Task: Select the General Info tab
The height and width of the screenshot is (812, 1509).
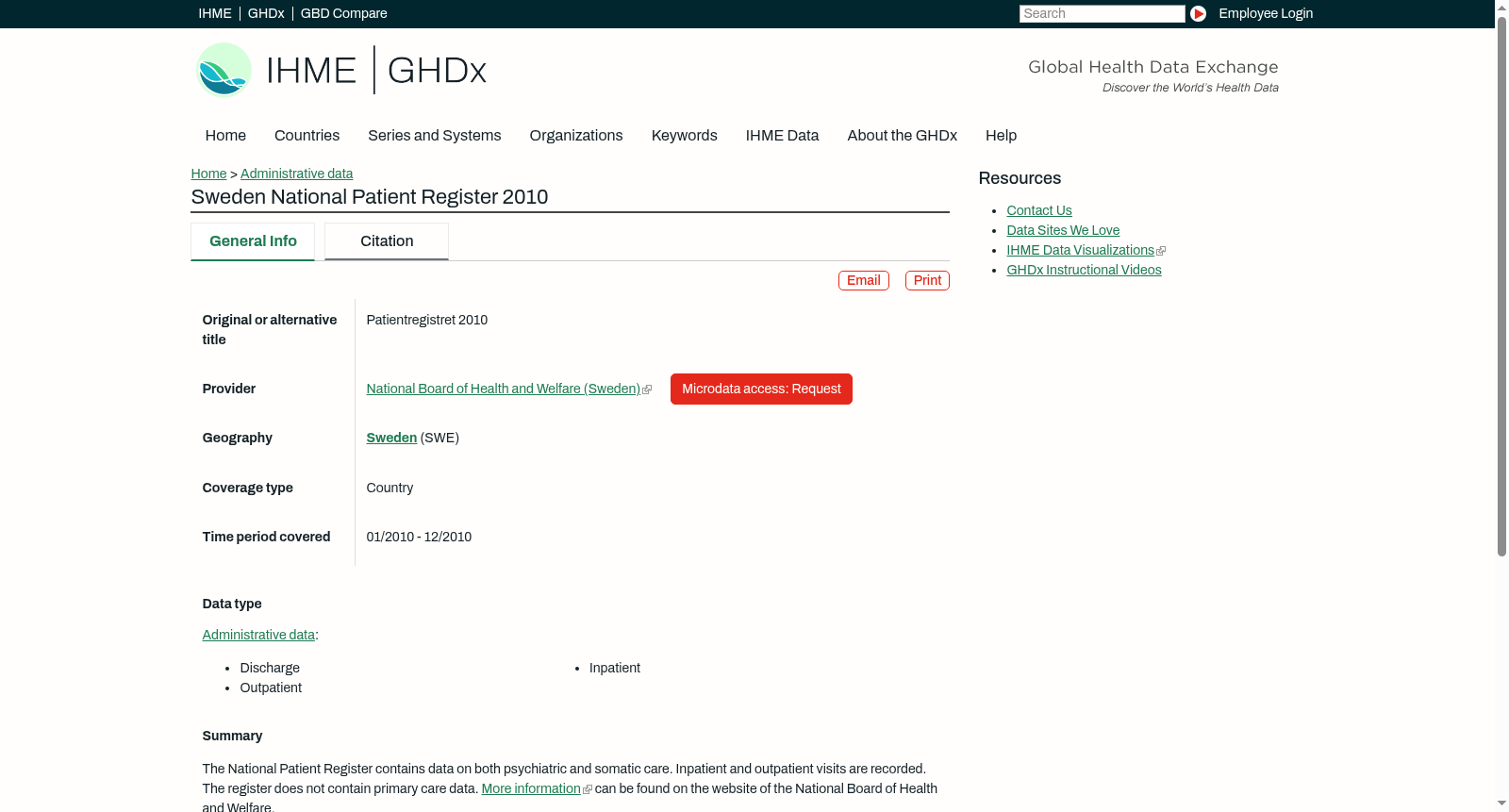Action: tap(253, 241)
